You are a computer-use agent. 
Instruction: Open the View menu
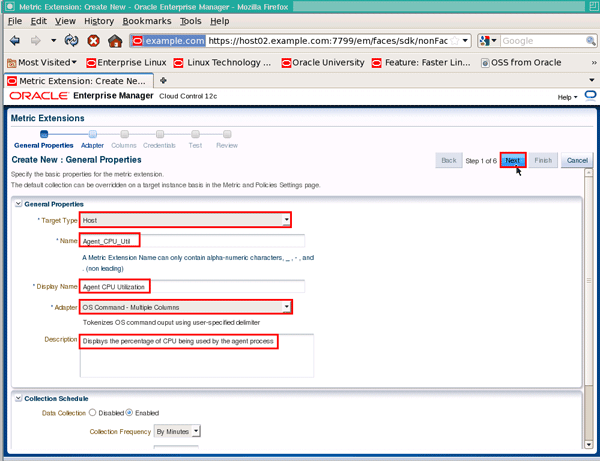point(65,21)
